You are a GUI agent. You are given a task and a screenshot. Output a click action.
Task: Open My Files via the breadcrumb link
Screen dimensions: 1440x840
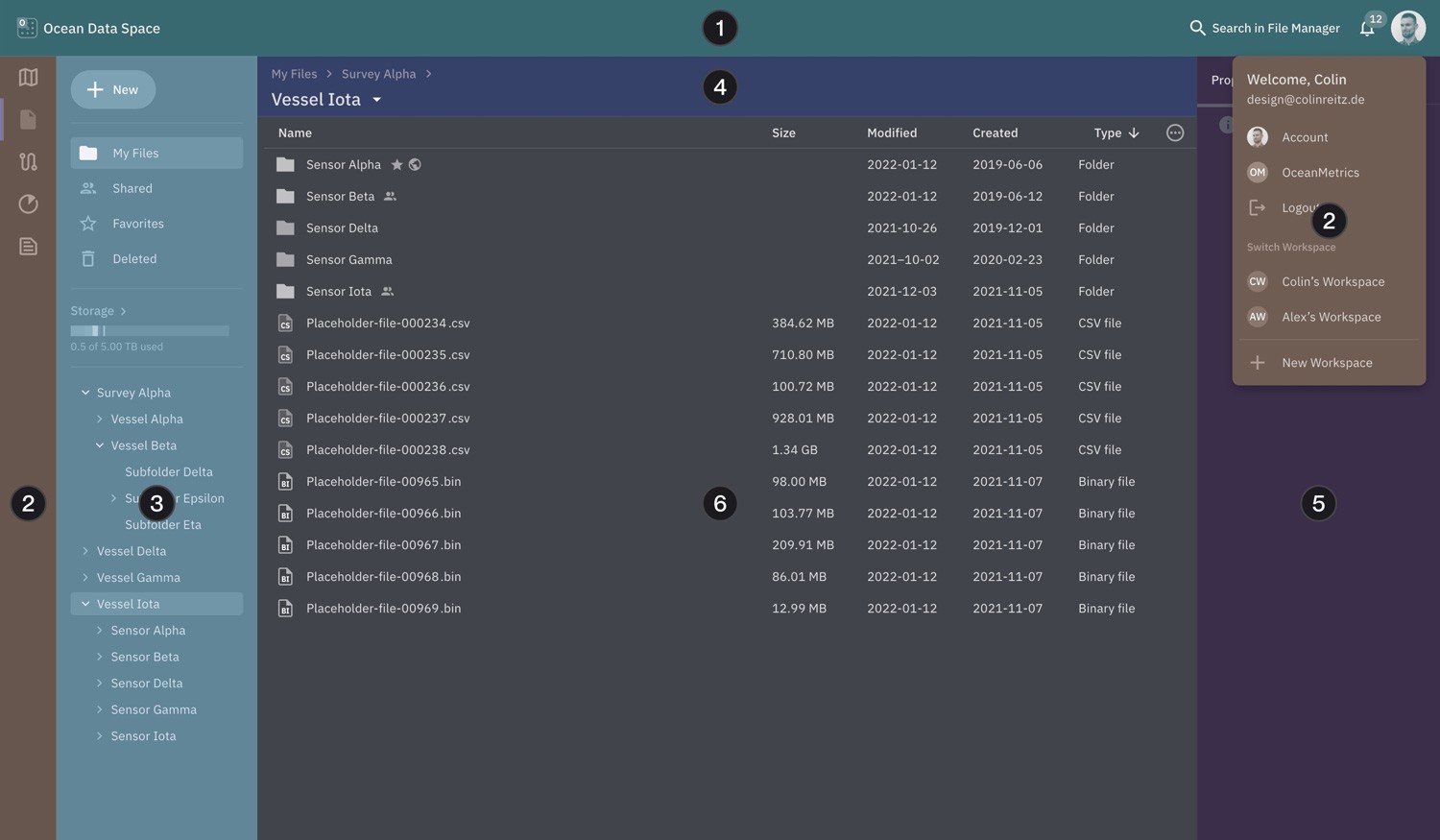click(x=294, y=73)
